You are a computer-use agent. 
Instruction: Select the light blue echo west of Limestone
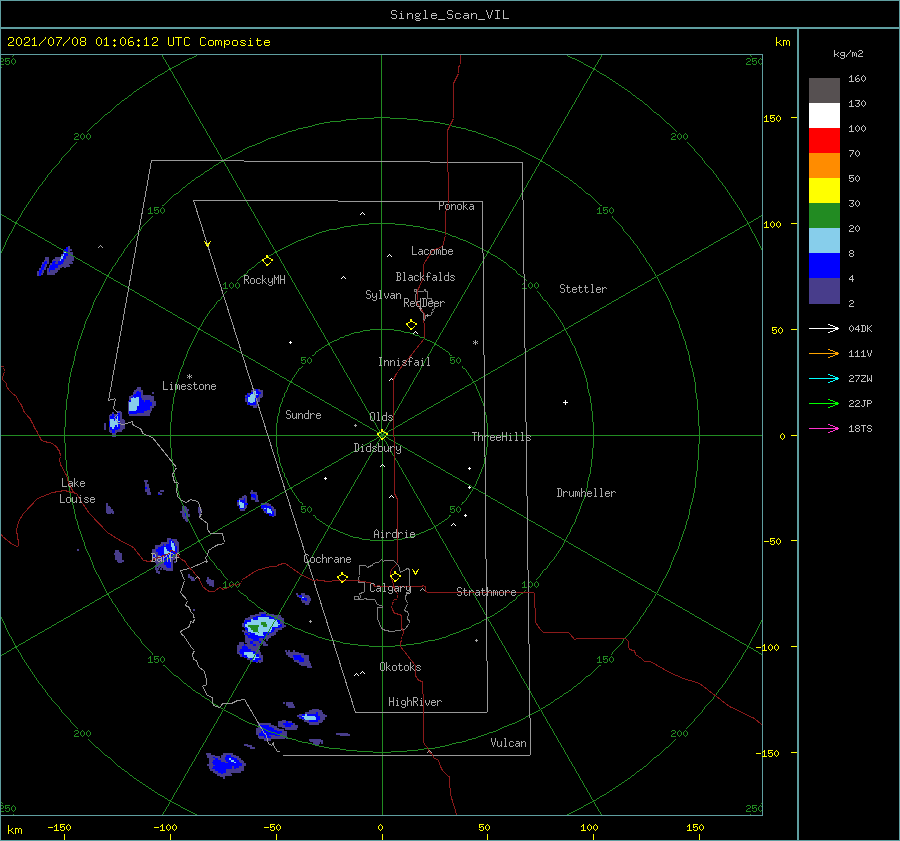point(141,402)
